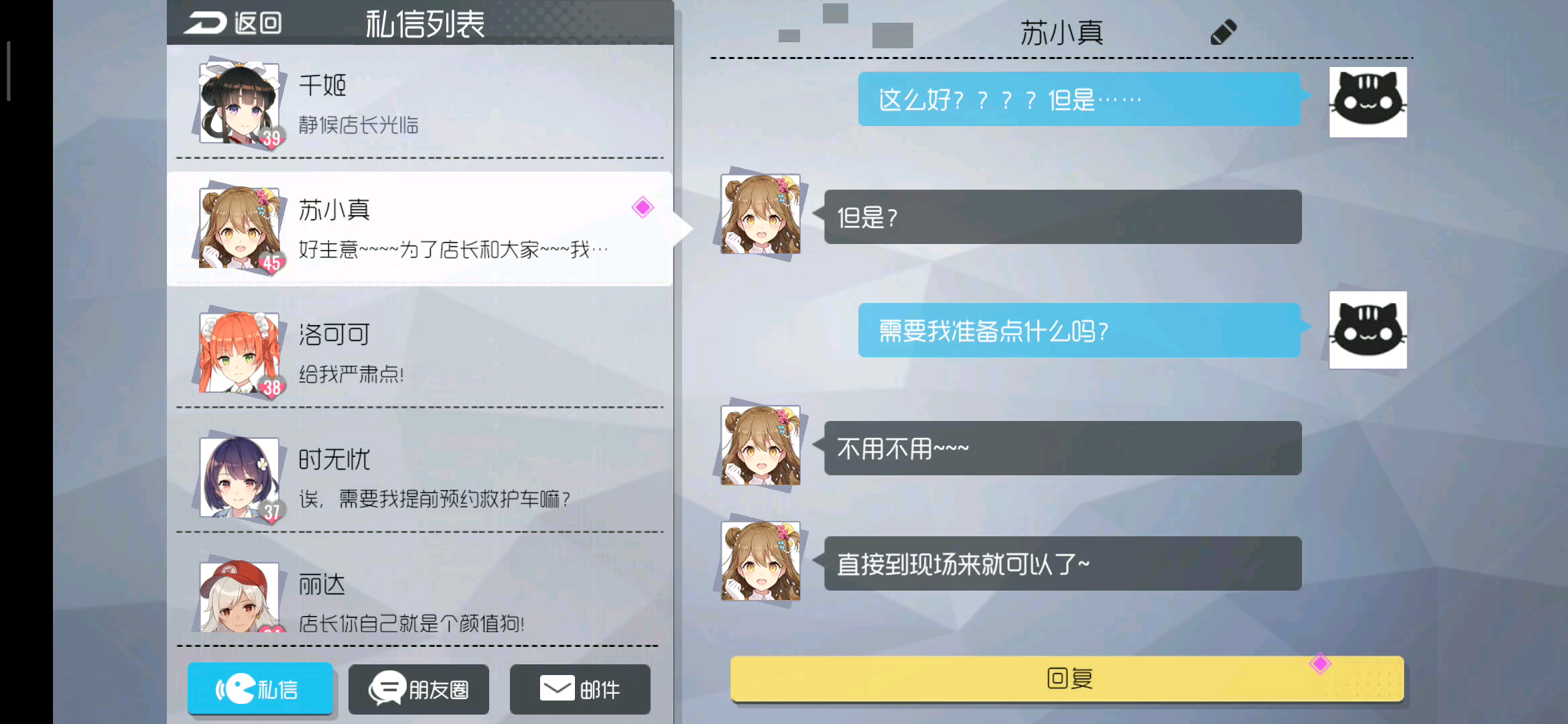This screenshot has height=724, width=1568.
Task: Click the yellow 回复 reply button
Action: click(x=1067, y=678)
